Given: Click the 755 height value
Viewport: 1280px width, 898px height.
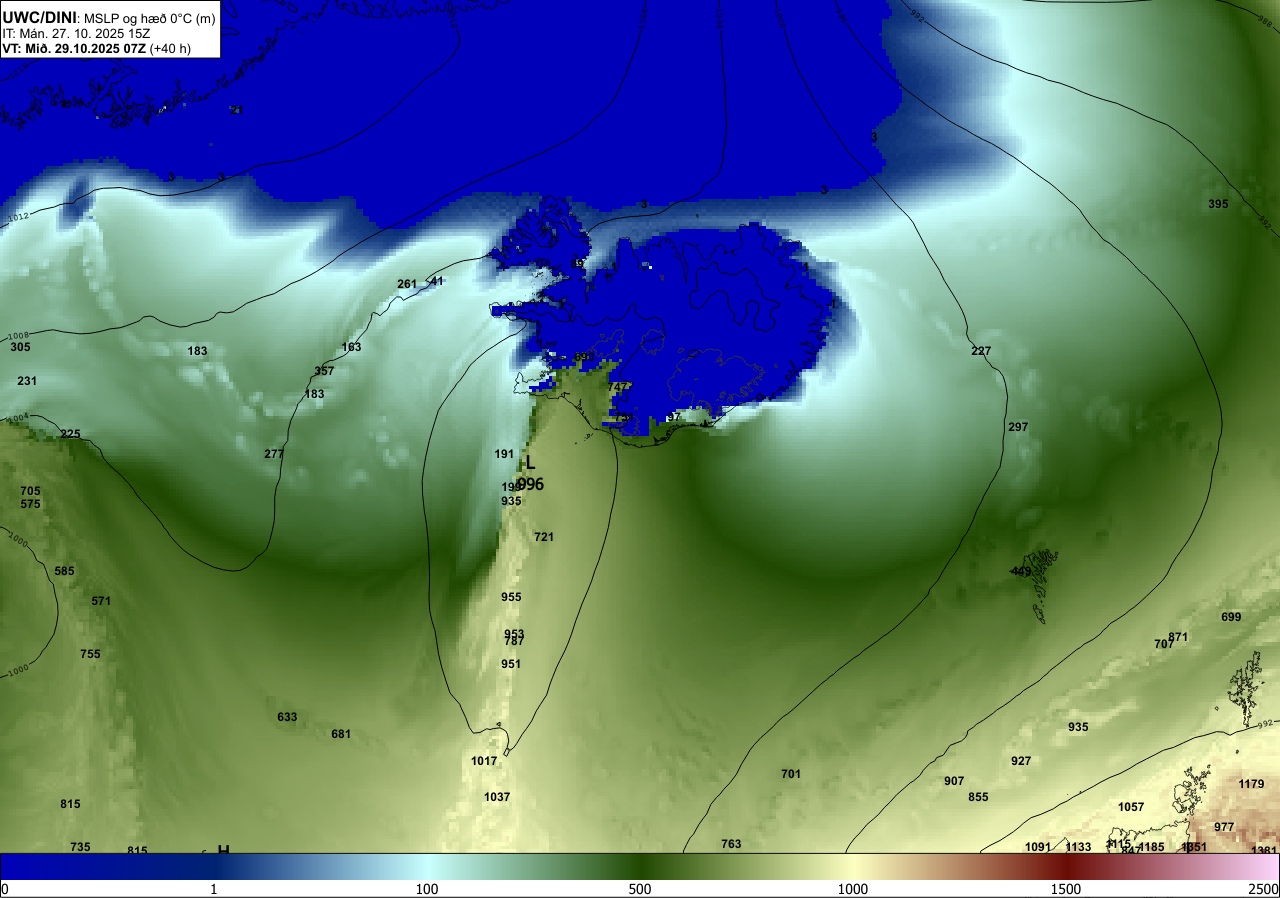Looking at the screenshot, I should (x=91, y=654).
